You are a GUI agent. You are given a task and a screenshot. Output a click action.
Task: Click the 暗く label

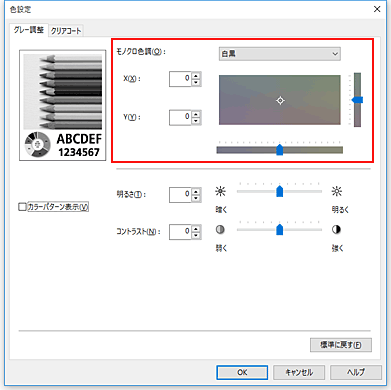pyautogui.click(x=221, y=210)
